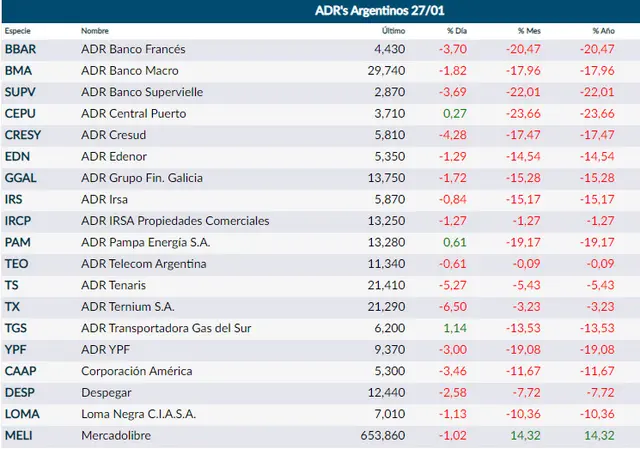Select Mercadolibre last price 653,860
Viewport: 640px width, 449px height.
383,436
